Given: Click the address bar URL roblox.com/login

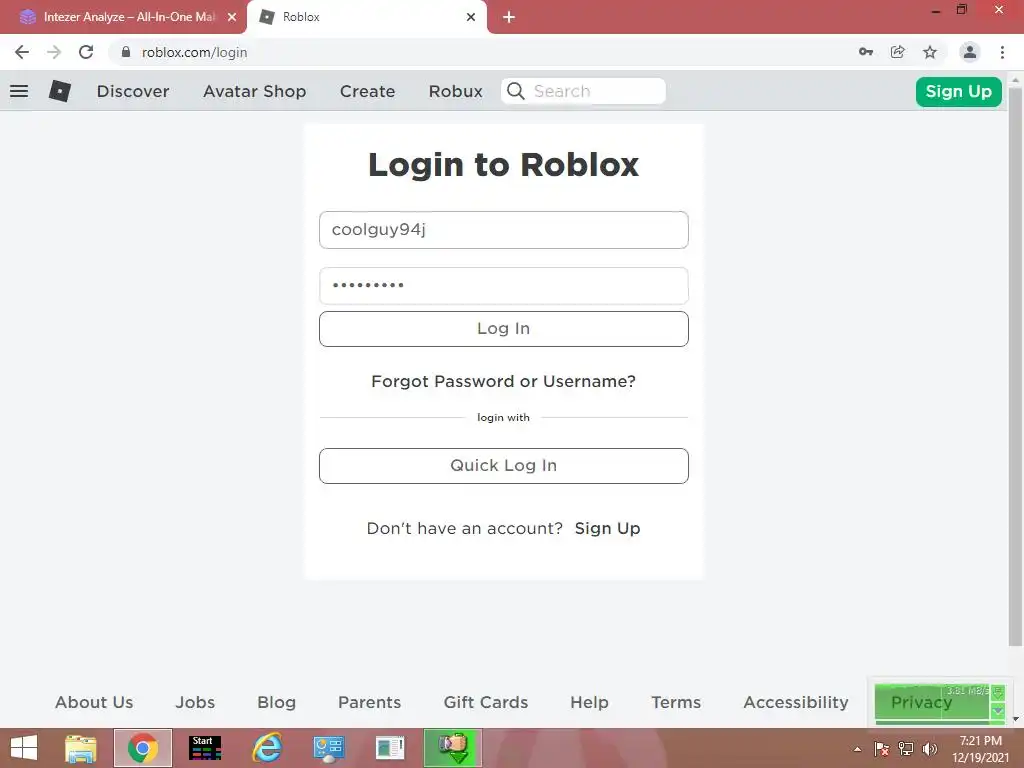Looking at the screenshot, I should pos(195,52).
